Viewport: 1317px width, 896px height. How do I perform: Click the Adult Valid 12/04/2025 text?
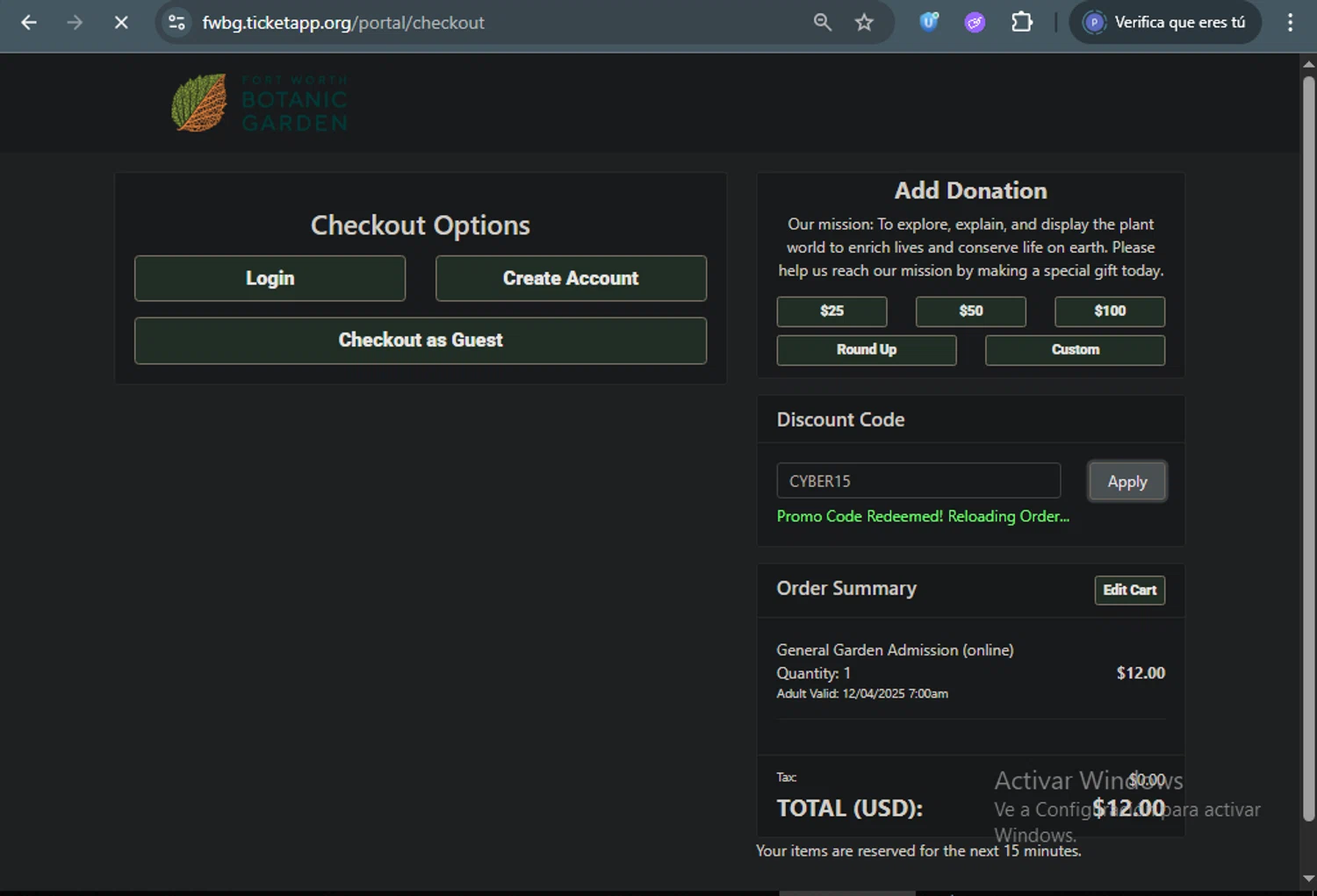[x=862, y=693]
